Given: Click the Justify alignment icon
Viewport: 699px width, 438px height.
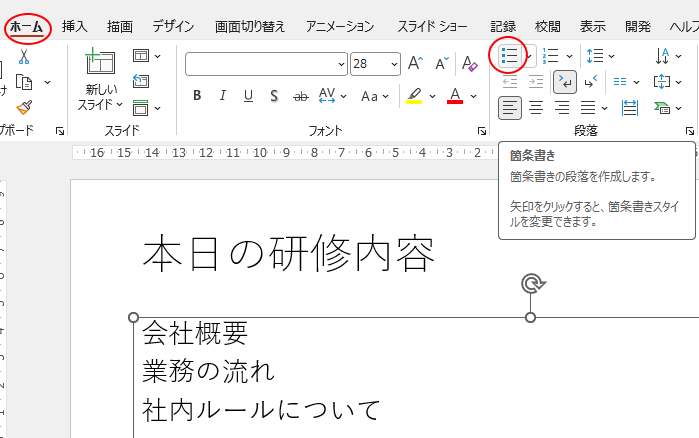Looking at the screenshot, I should [588, 107].
